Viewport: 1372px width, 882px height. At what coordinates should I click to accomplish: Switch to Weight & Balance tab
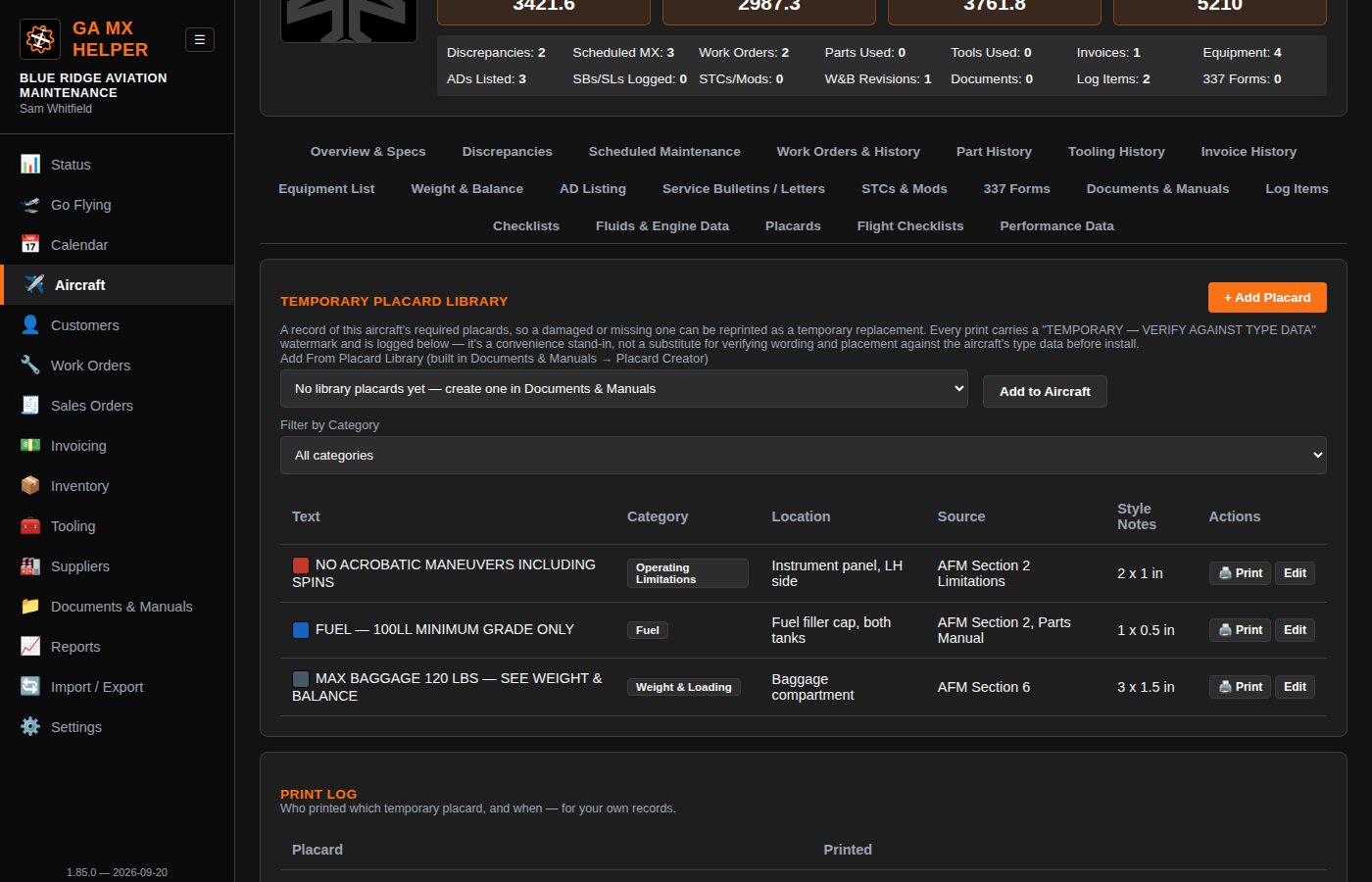coord(466,188)
